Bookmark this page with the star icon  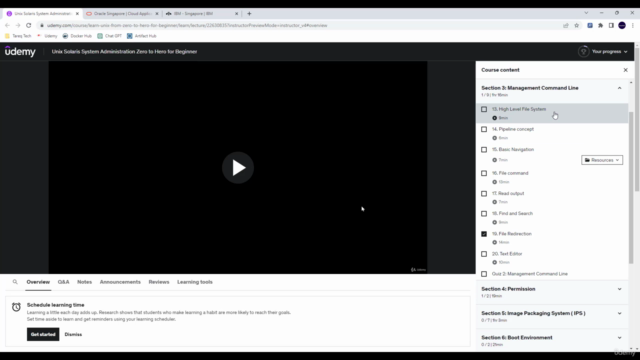click(576, 25)
